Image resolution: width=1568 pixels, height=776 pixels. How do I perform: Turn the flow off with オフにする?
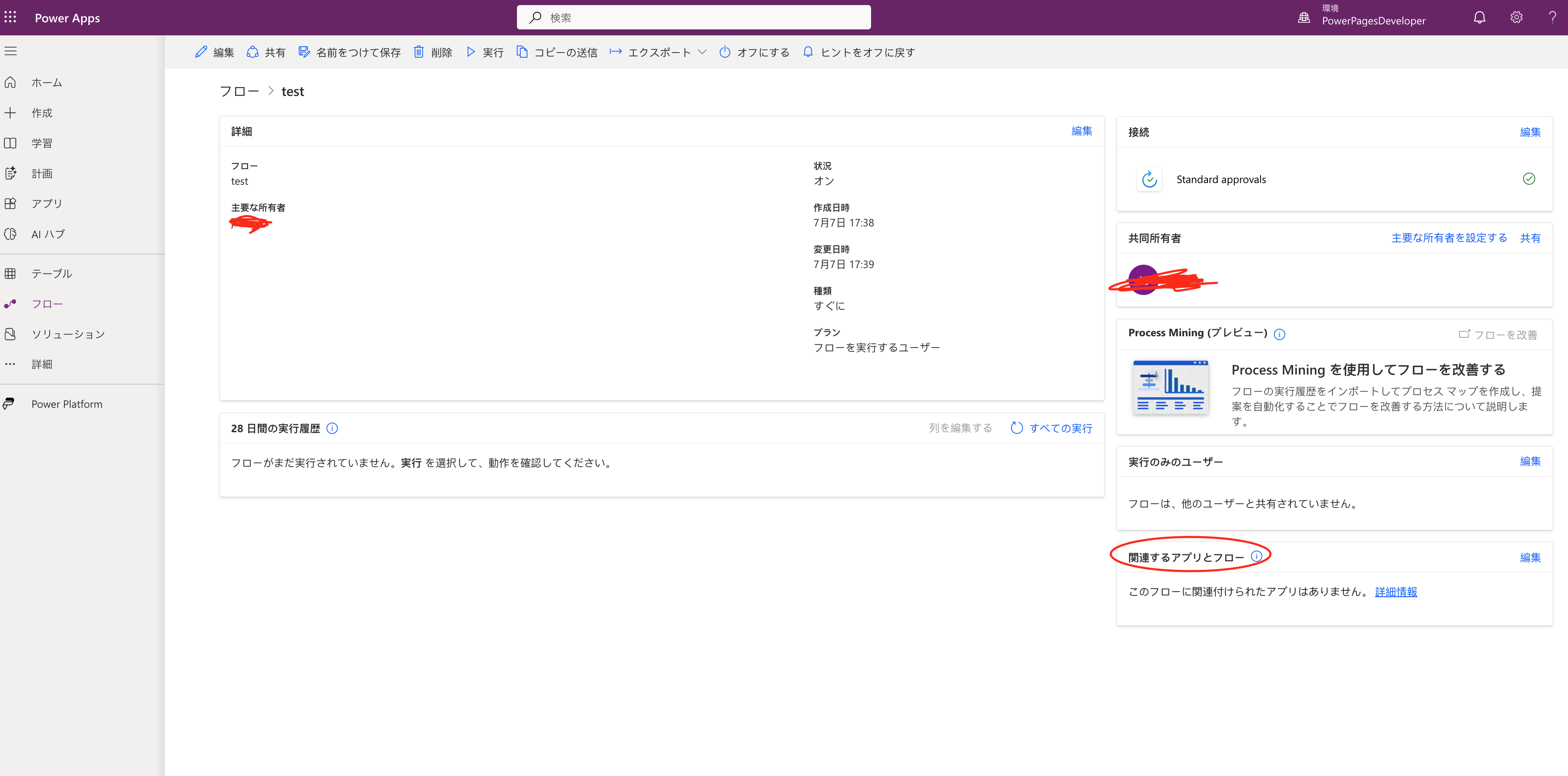[x=754, y=52]
